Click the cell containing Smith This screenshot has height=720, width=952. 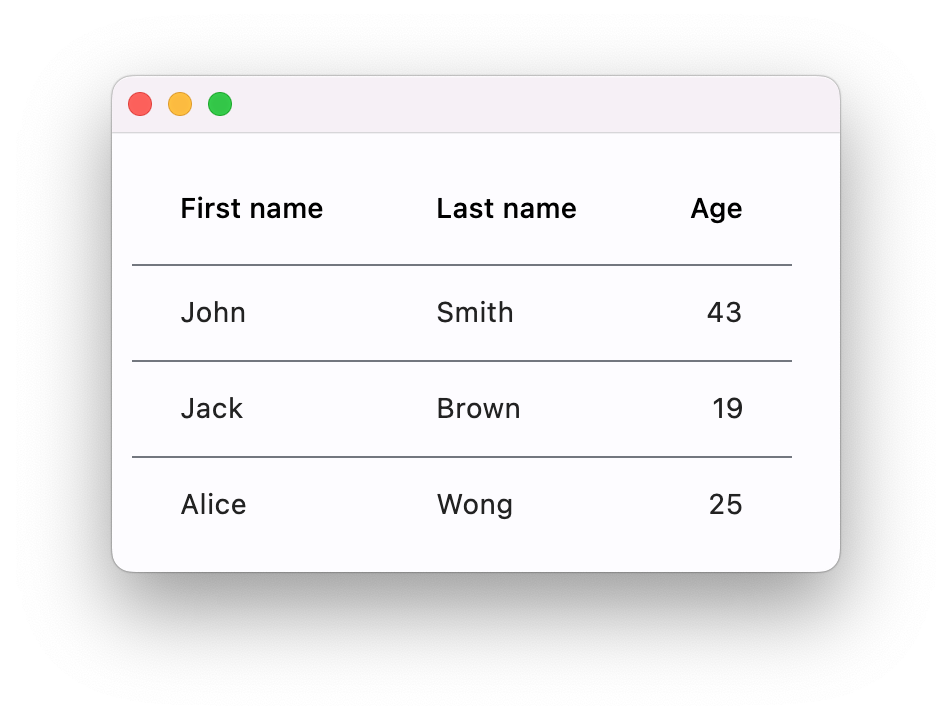[x=475, y=312]
